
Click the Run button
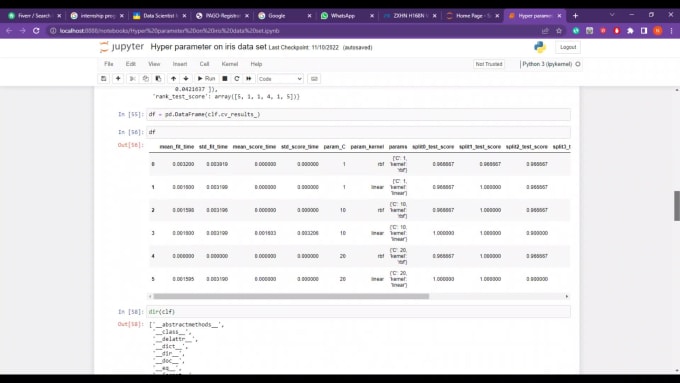coord(206,79)
